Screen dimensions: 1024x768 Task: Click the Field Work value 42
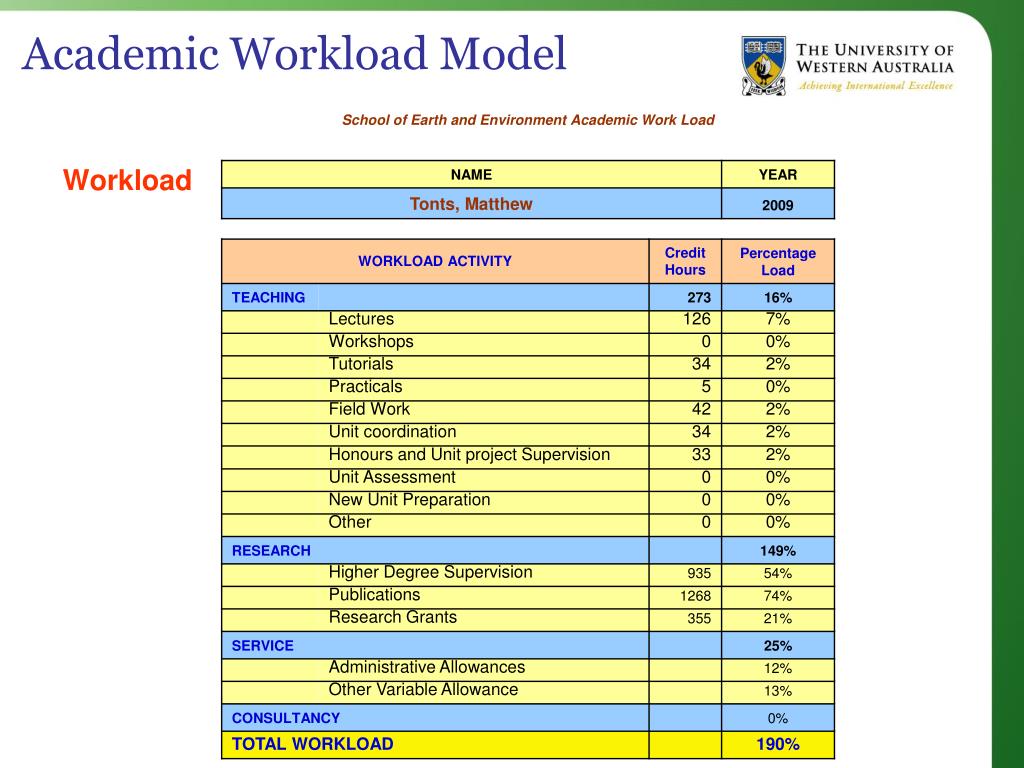701,409
